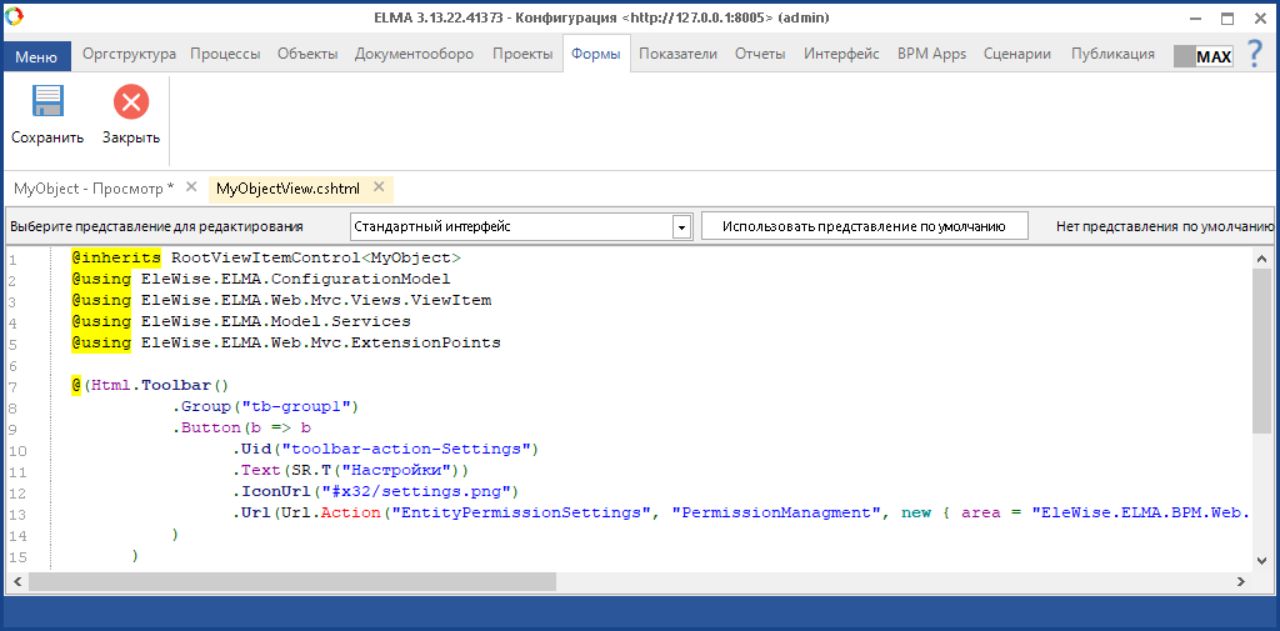
Task: Expand the Стандартный интерфейс dropdown arrow
Action: pos(682,227)
